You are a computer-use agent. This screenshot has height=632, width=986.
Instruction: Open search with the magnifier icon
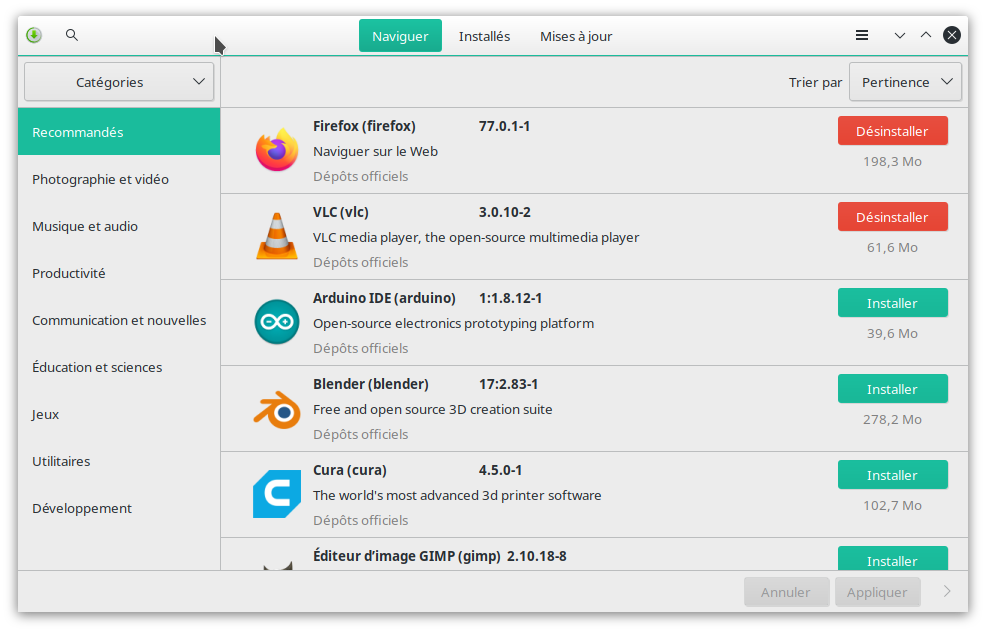72,35
